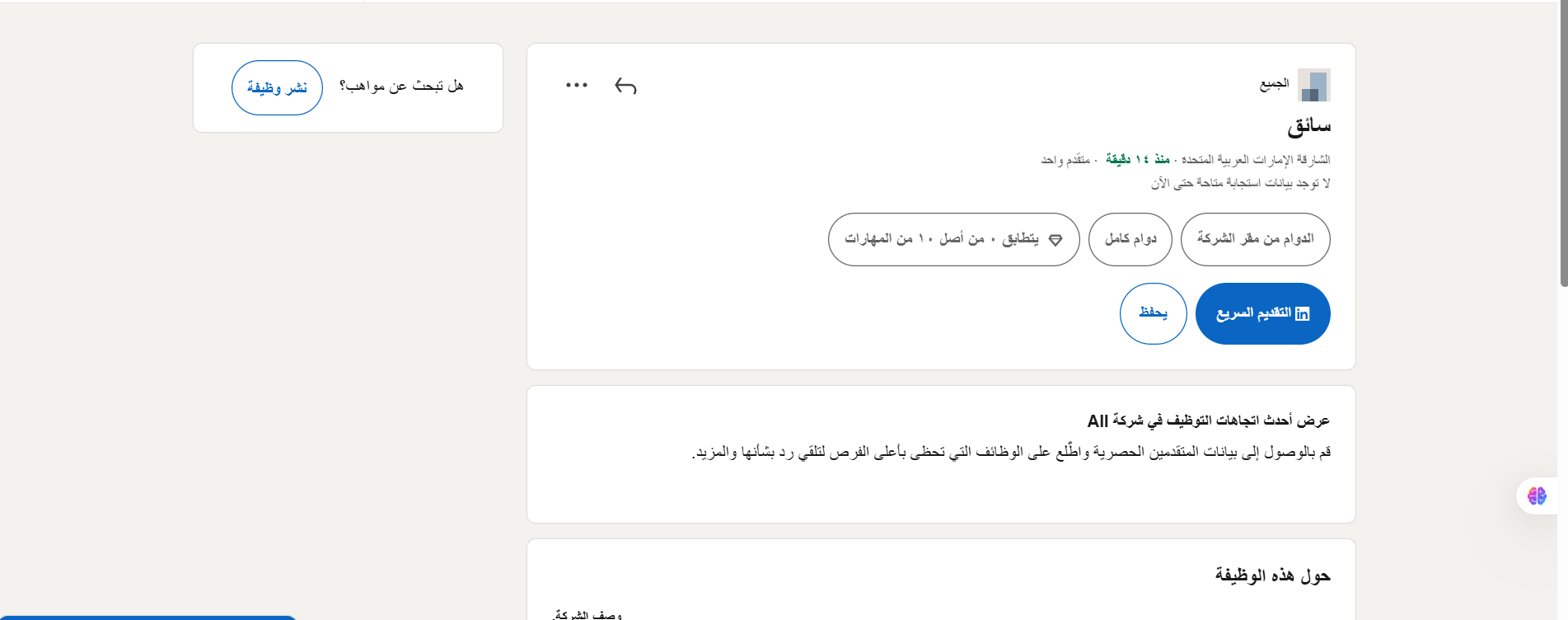The image size is (1568, 620).
Task: Click the سائق job title
Action: 1308,126
